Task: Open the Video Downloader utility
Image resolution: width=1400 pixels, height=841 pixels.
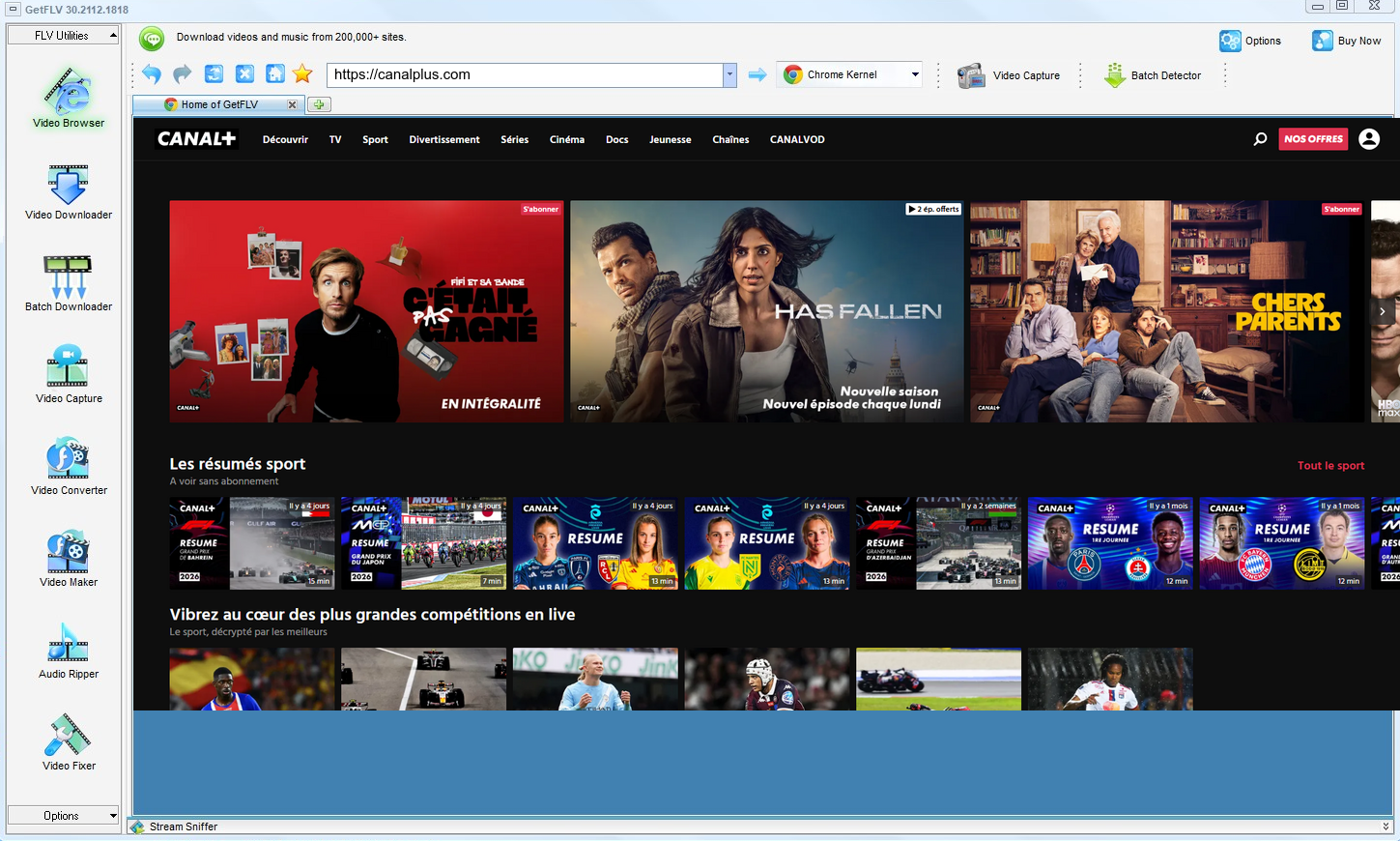Action: click(x=69, y=191)
